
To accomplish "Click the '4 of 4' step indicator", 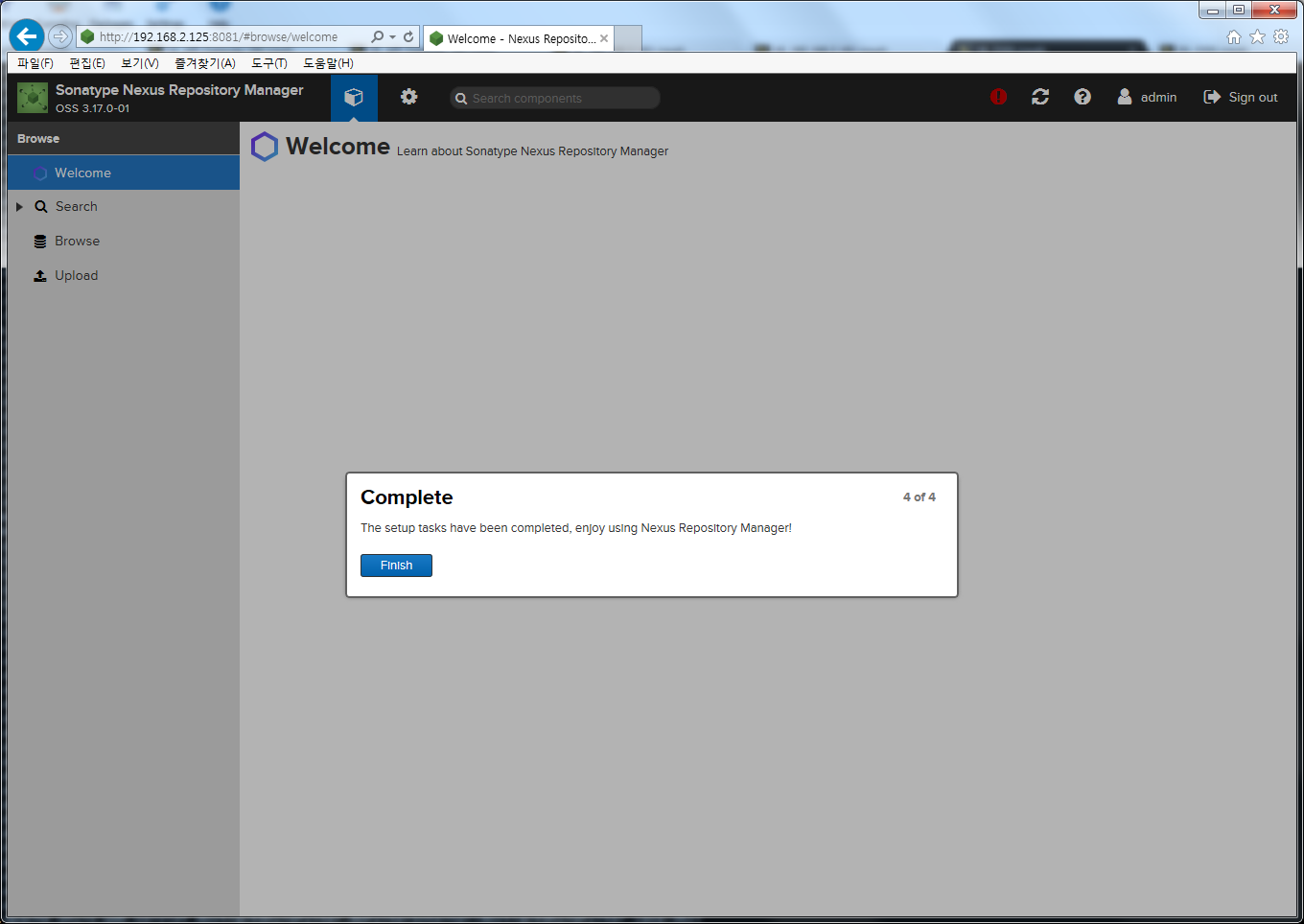I will [x=919, y=497].
